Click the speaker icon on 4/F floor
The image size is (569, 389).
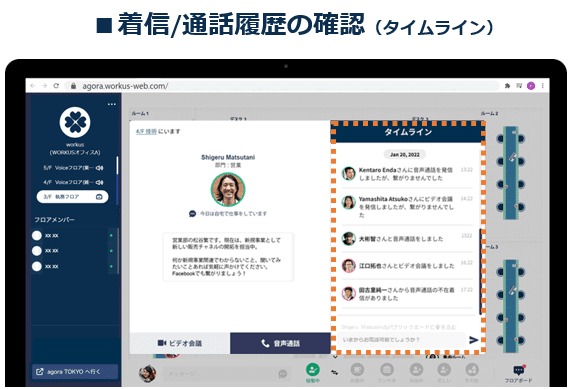coord(99,182)
